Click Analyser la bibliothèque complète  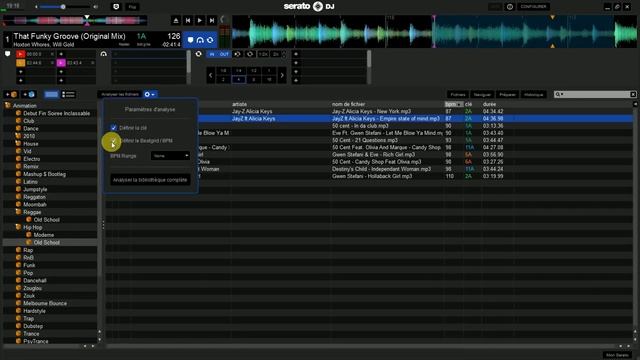[150, 180]
